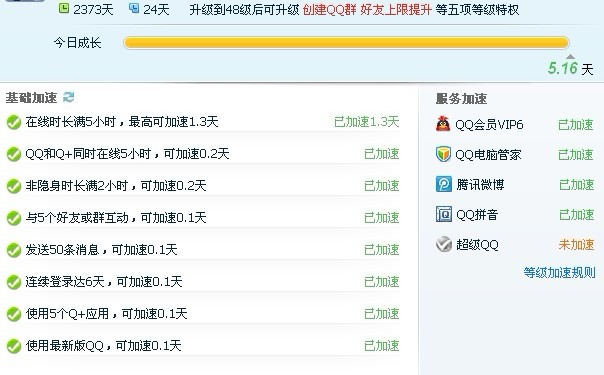
Task: Click 已加速 on the 使用最新版QQ row
Action: click(382, 345)
